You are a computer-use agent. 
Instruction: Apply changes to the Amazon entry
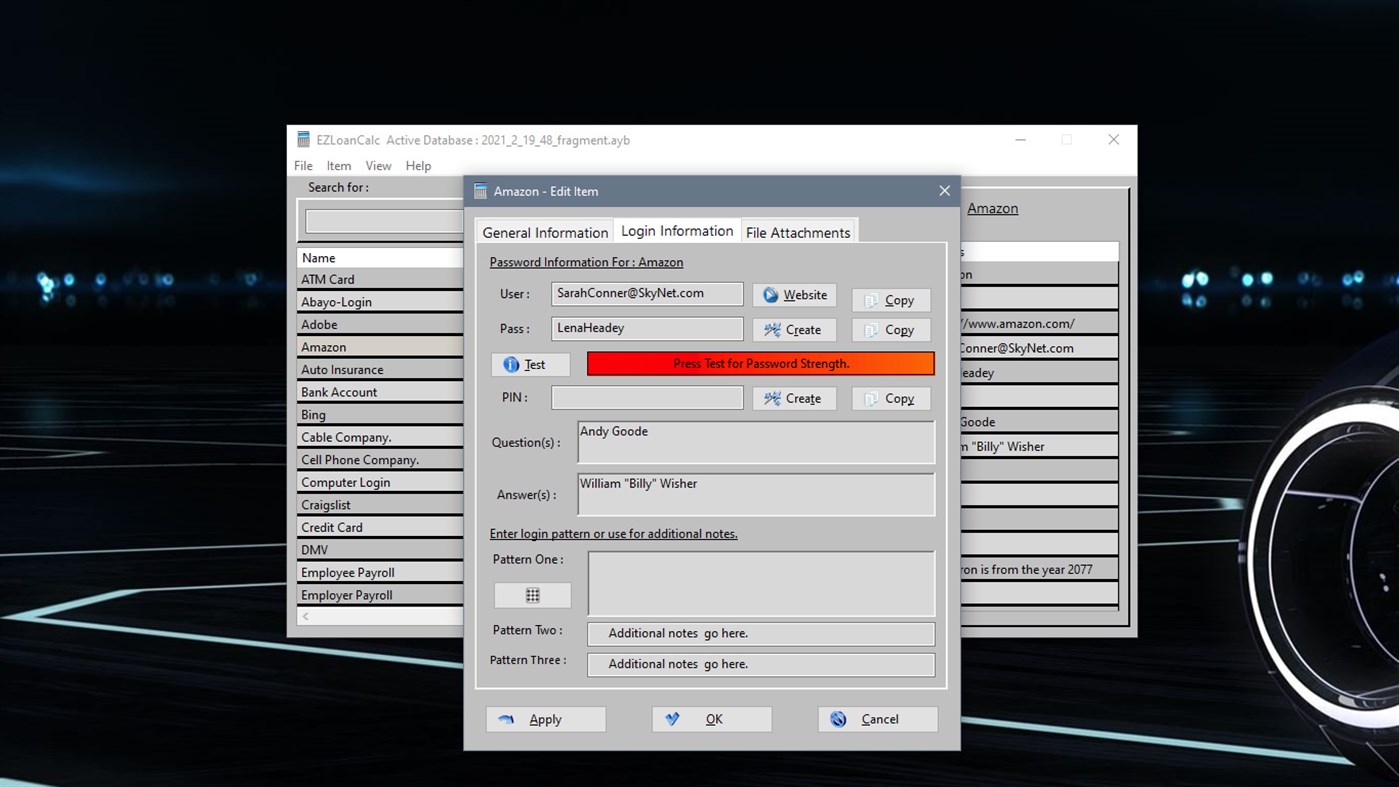(x=546, y=718)
